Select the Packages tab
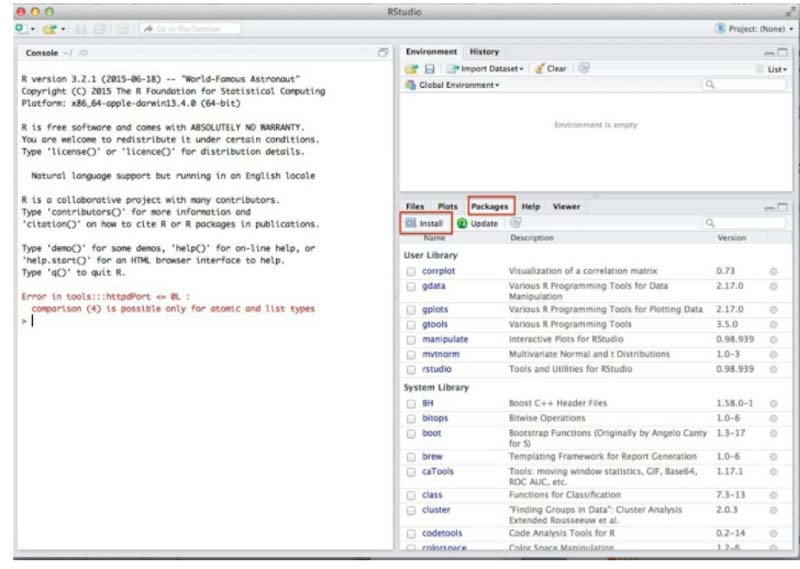The width and height of the screenshot is (800, 569). coord(490,207)
